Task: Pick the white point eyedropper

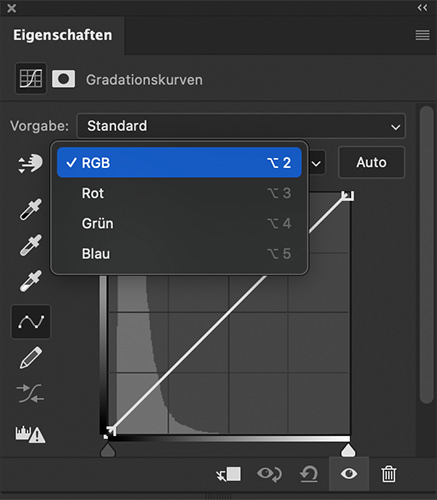Action: 31,281
